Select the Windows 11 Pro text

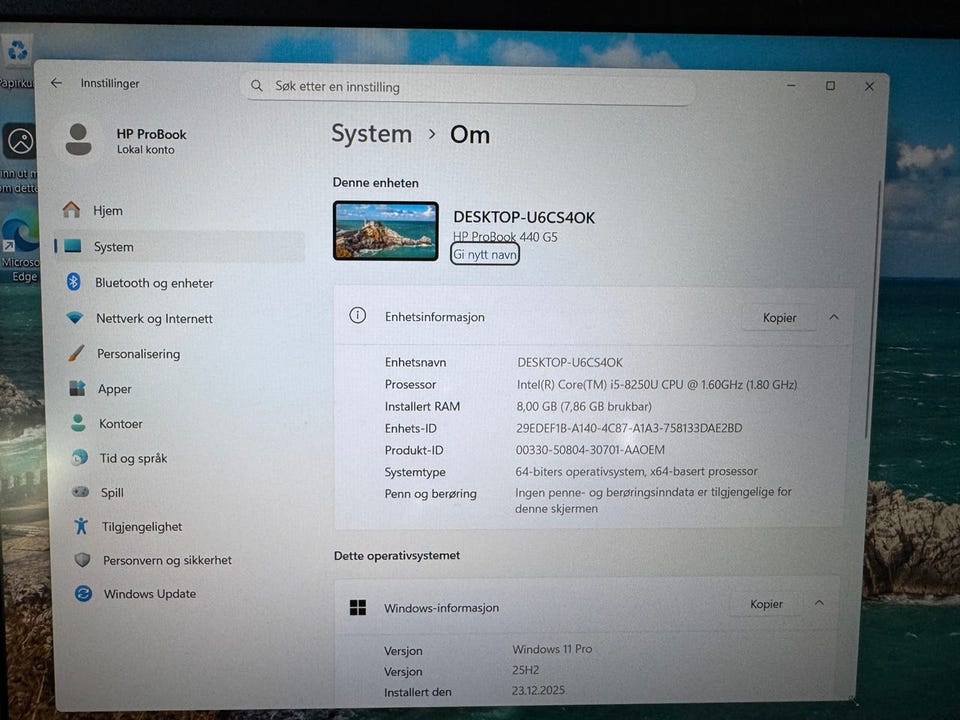552,649
